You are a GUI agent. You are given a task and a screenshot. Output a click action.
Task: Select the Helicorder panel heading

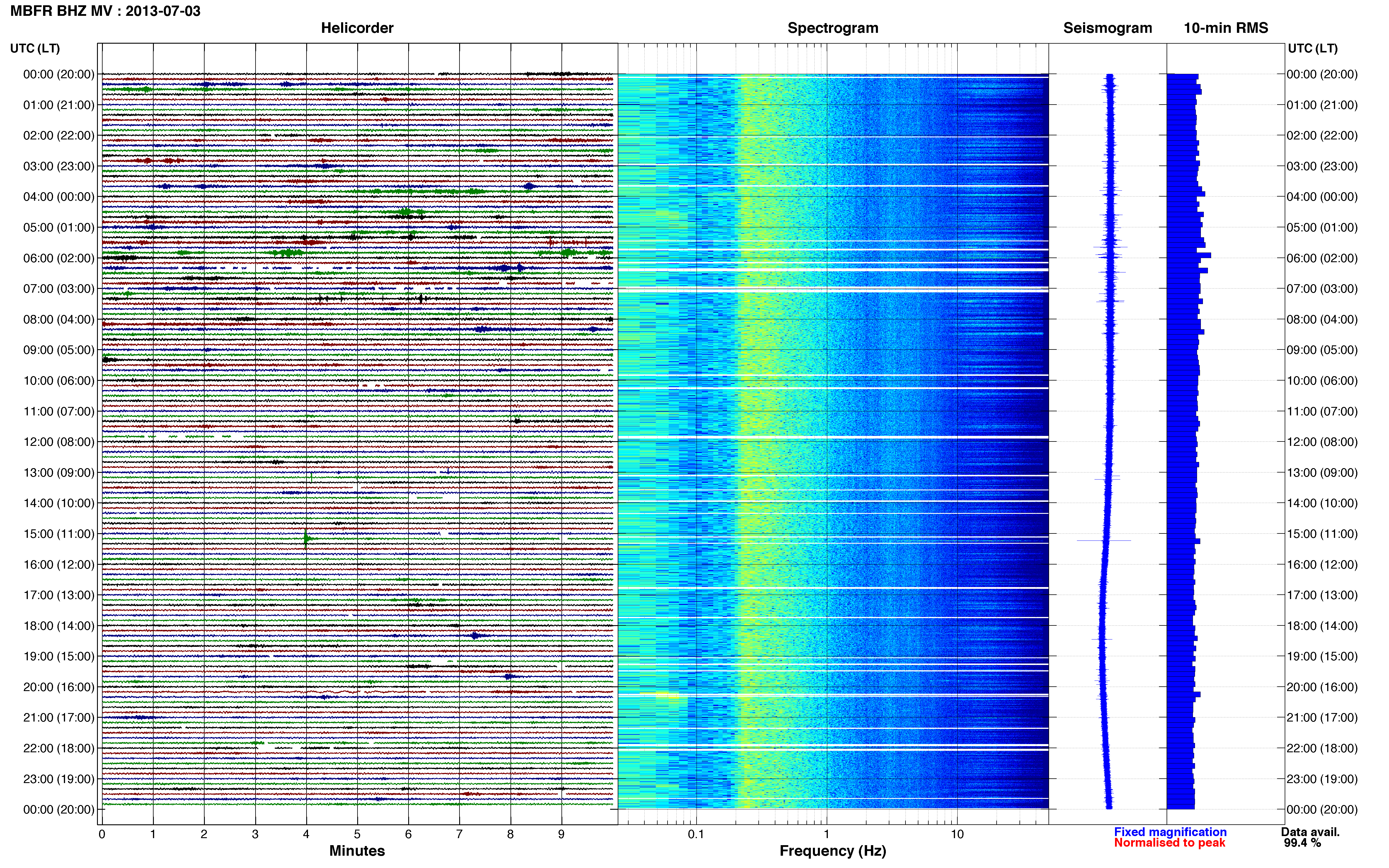(357, 28)
